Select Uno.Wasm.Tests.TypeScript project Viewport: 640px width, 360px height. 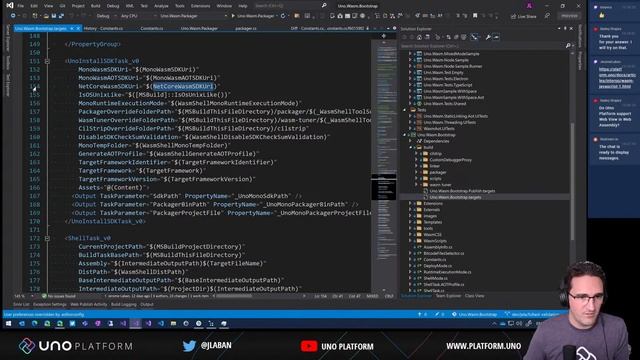(447, 85)
